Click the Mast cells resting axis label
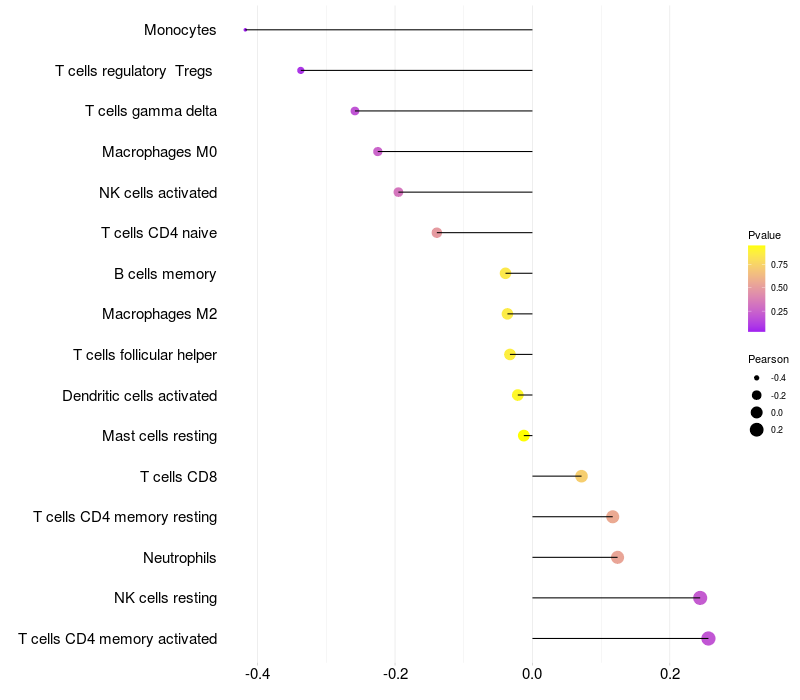800x700 pixels. (160, 436)
